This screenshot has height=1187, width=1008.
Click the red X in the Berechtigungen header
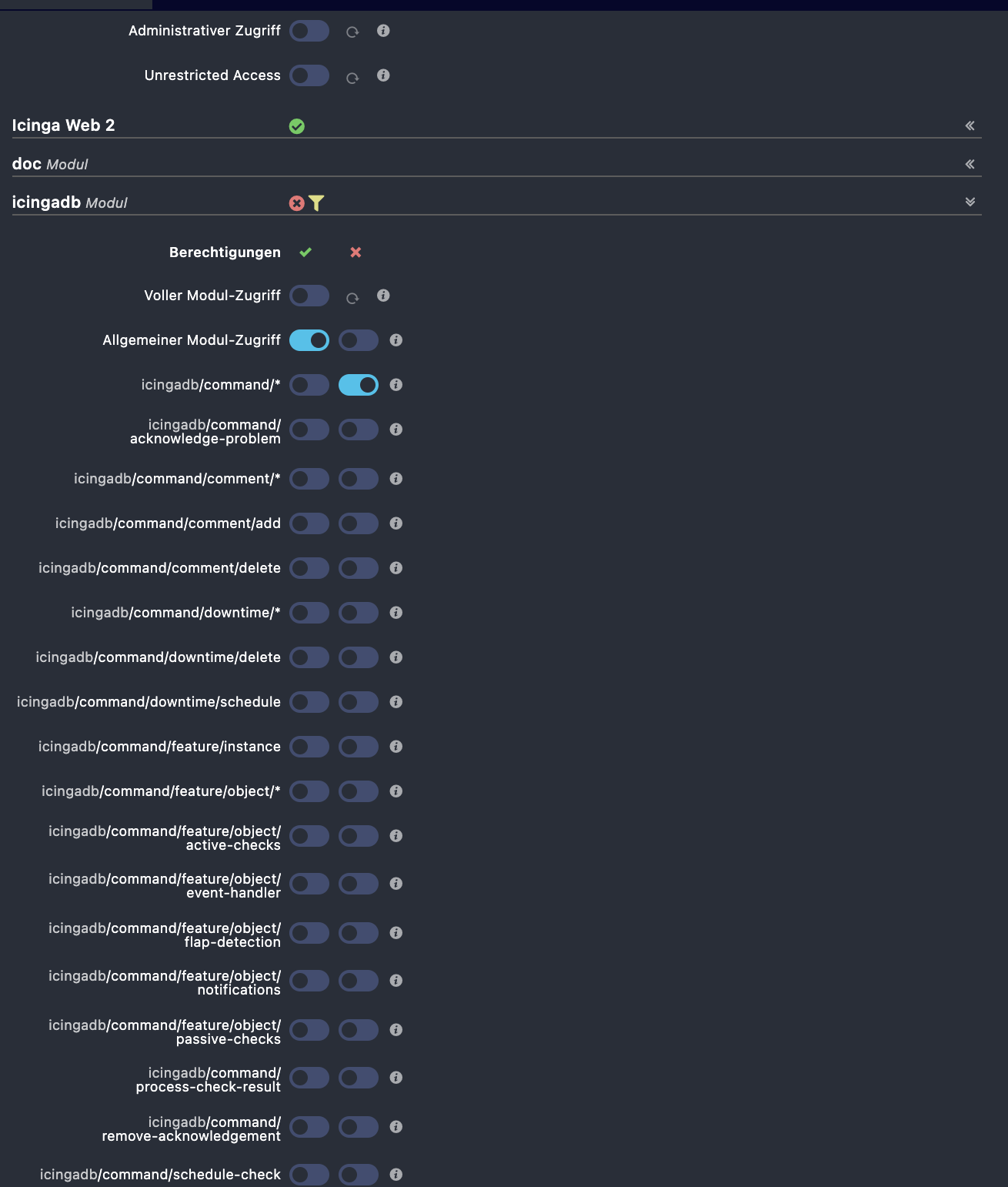(355, 252)
